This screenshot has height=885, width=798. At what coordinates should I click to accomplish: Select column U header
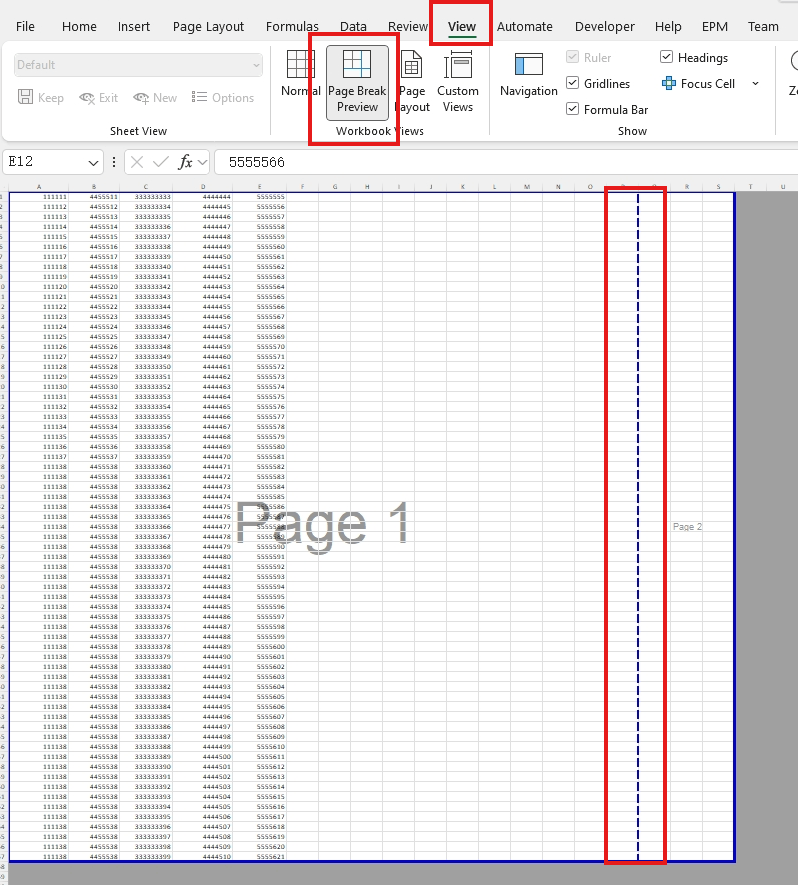pyautogui.click(x=783, y=187)
